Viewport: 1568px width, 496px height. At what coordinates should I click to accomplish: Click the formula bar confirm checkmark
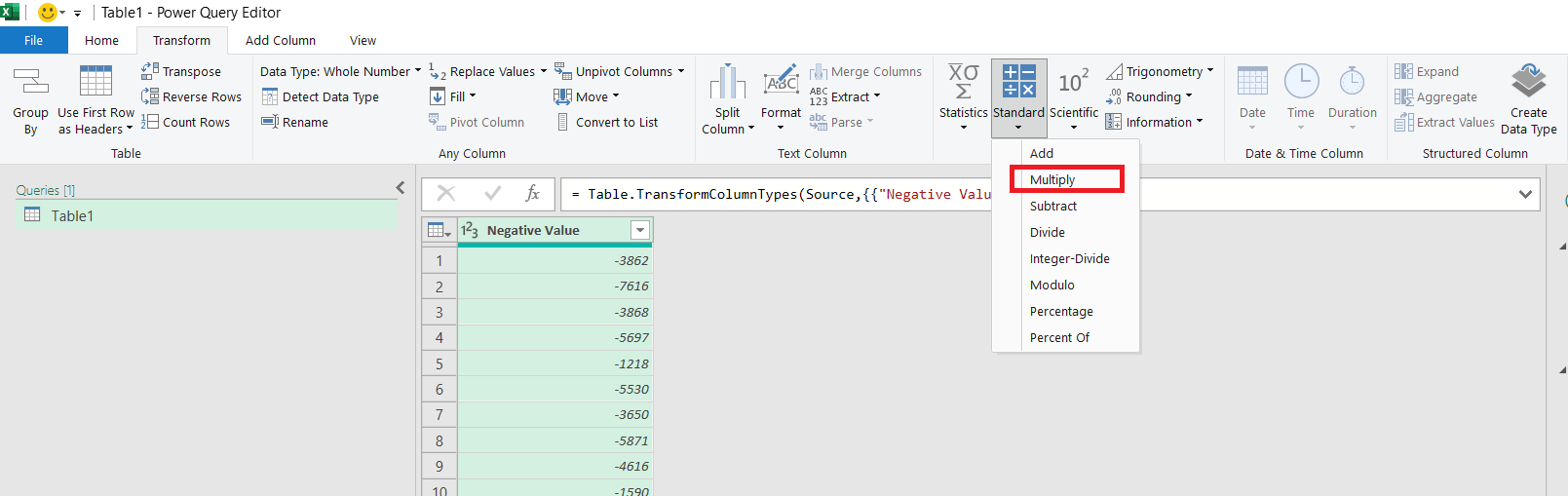(493, 193)
